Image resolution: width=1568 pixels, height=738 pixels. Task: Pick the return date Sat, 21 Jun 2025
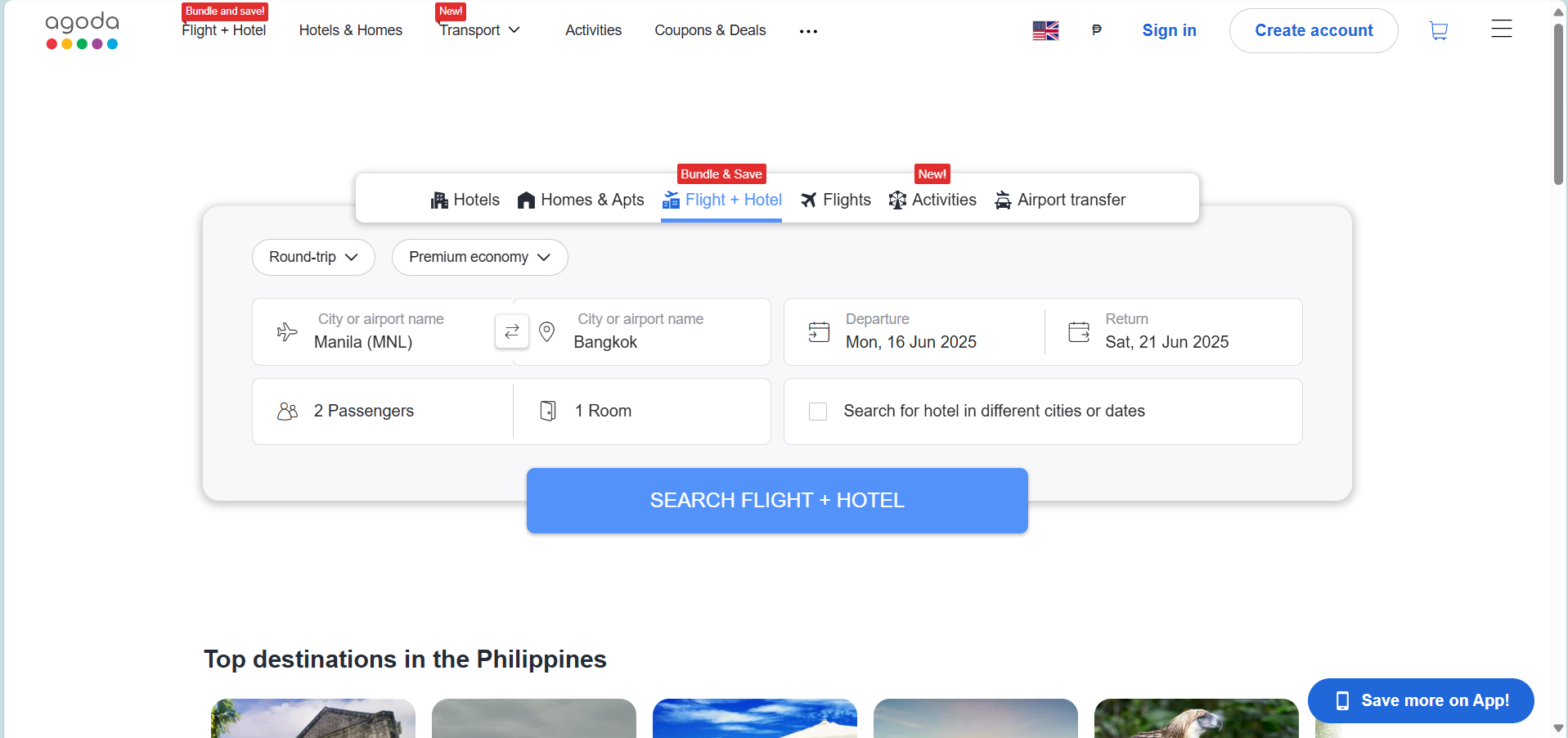[1174, 331]
